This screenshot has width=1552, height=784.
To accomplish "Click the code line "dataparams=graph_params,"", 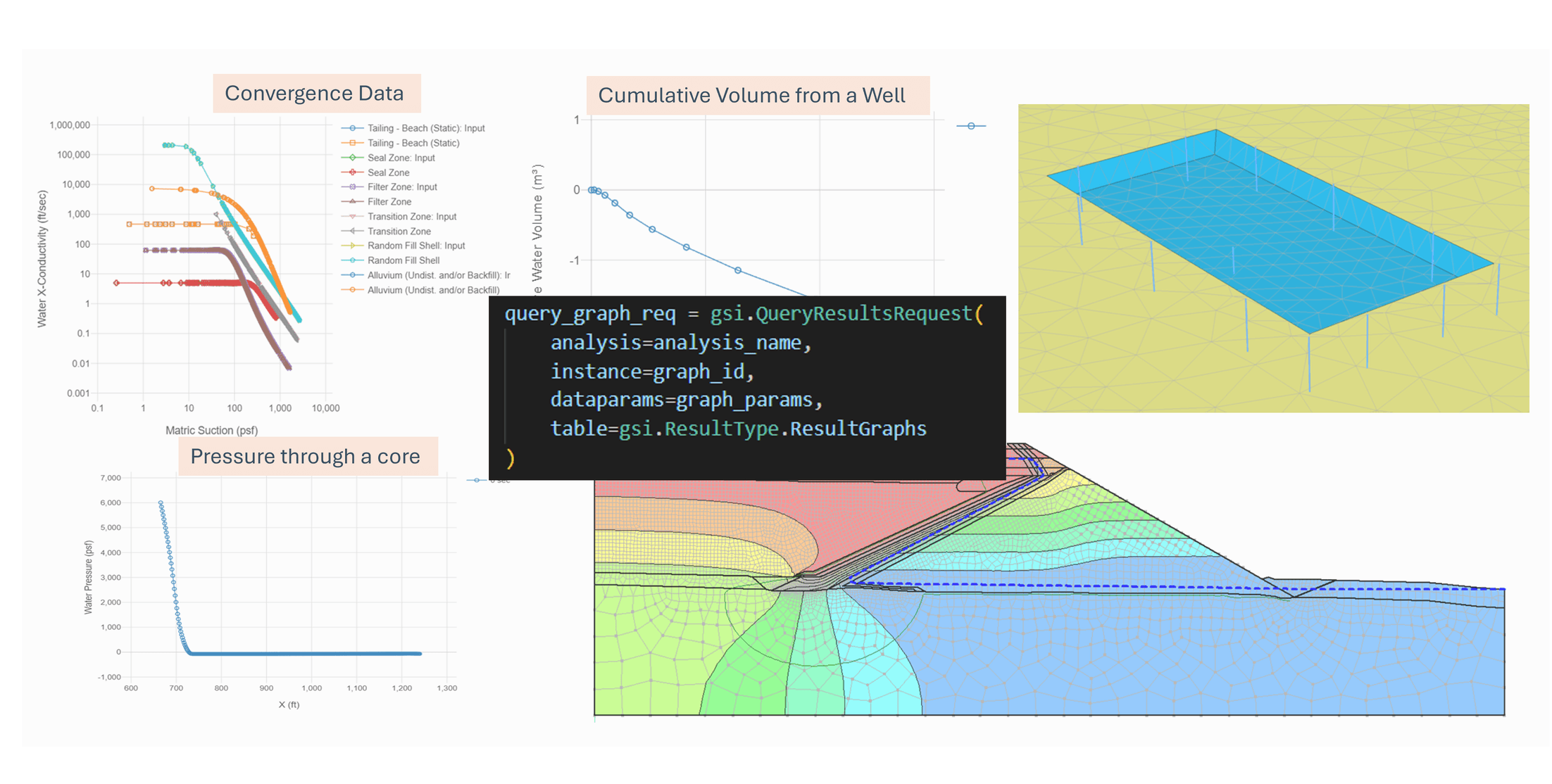I will tap(687, 400).
